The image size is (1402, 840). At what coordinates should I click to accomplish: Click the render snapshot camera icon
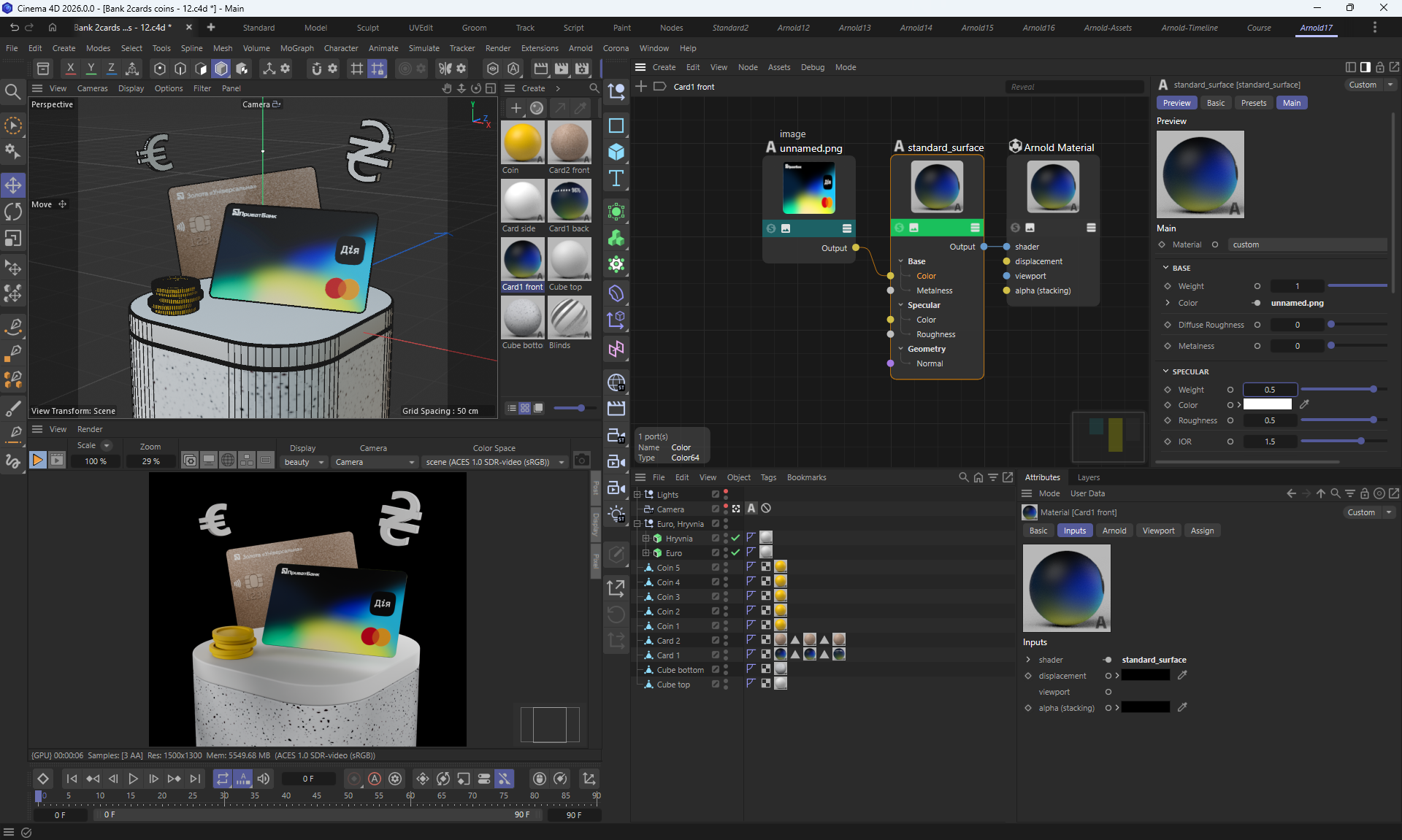(x=581, y=460)
